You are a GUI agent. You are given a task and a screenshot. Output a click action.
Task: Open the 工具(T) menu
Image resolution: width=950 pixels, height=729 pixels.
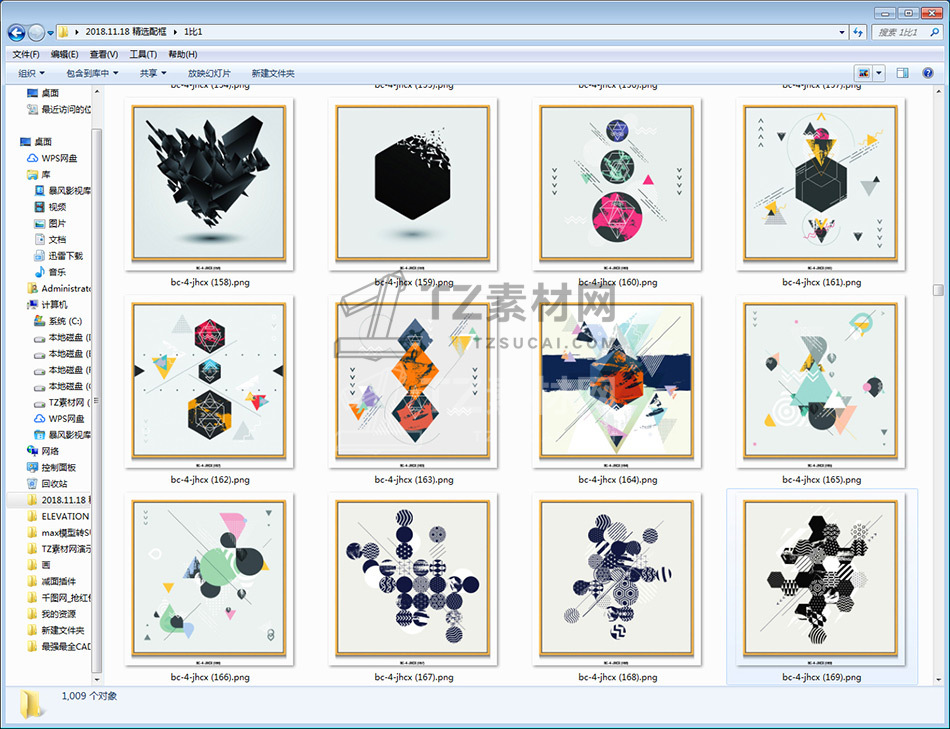(x=143, y=54)
